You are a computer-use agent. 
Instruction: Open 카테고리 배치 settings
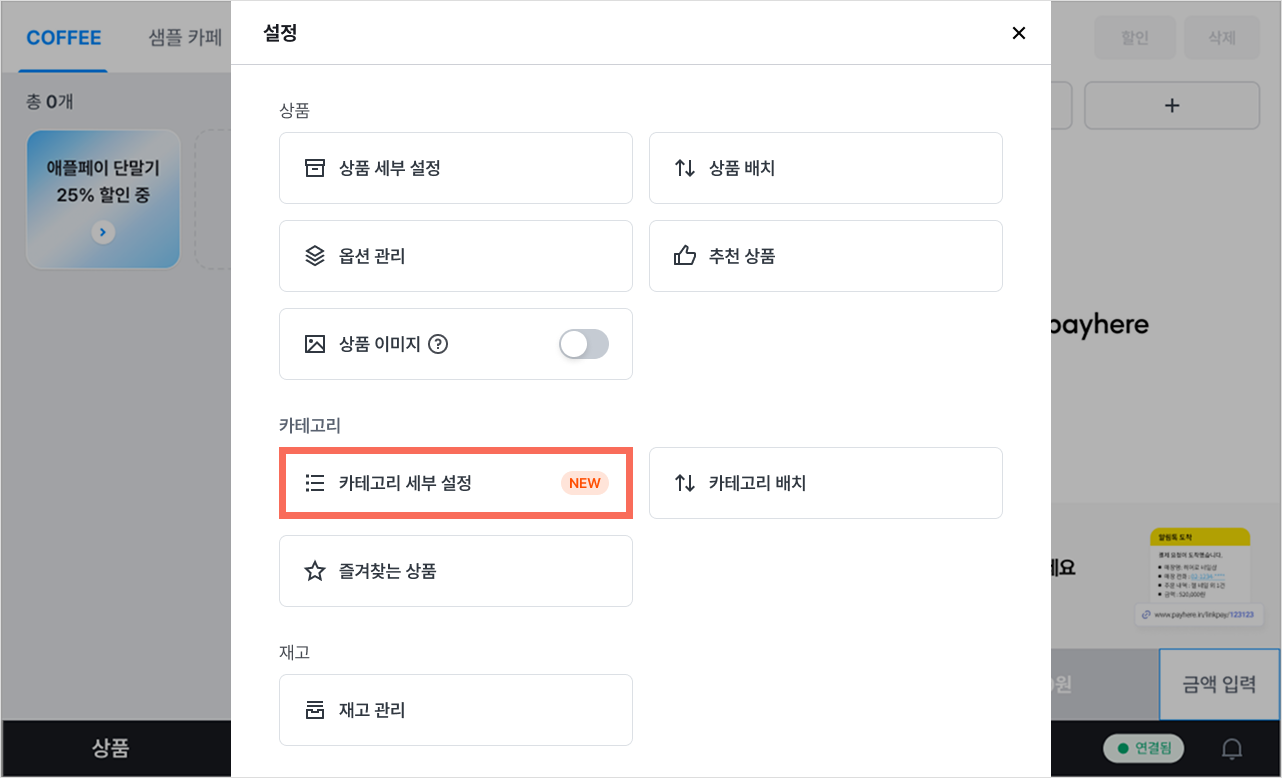coord(826,483)
